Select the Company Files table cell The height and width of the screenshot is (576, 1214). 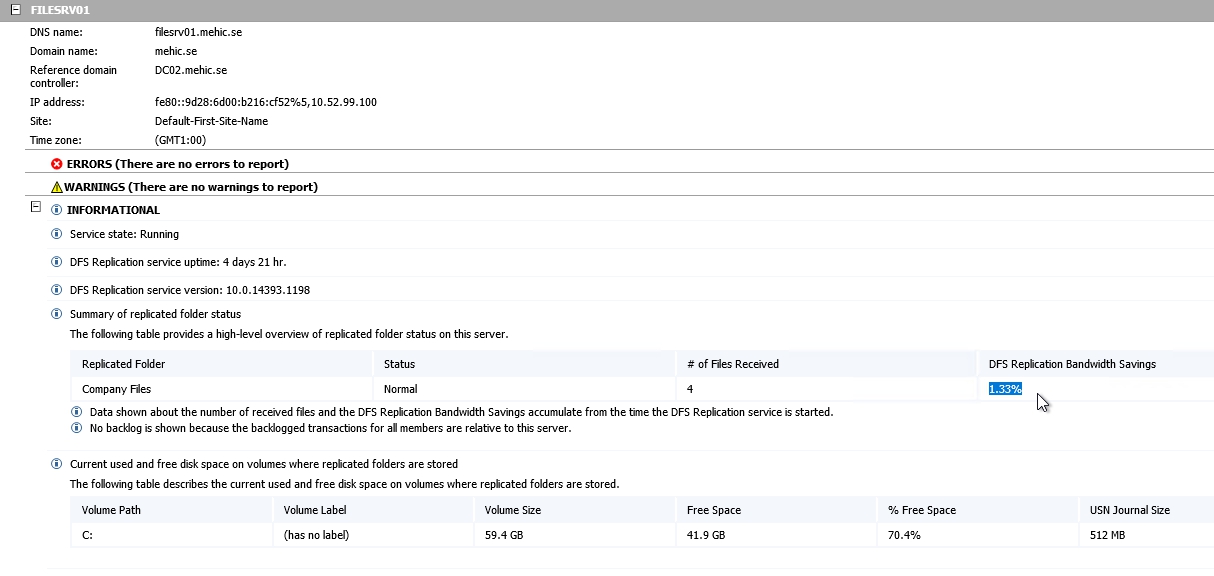pyautogui.click(x=116, y=389)
